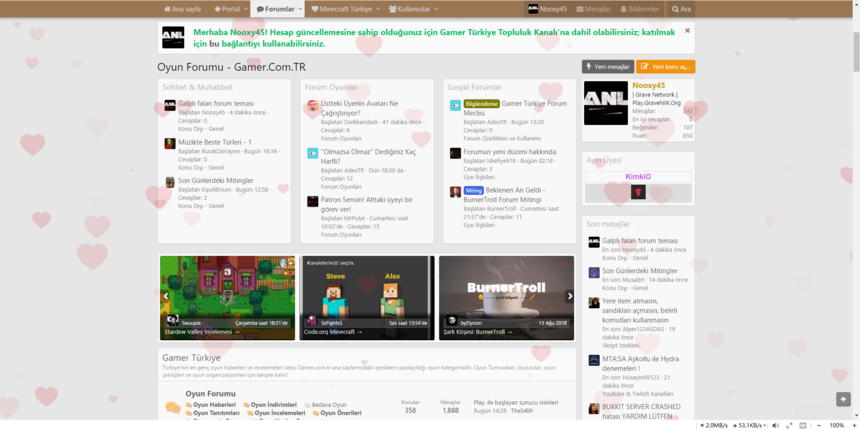Click avatar beside Gamer Türkiye Forum Meclisi thread

click(455, 105)
